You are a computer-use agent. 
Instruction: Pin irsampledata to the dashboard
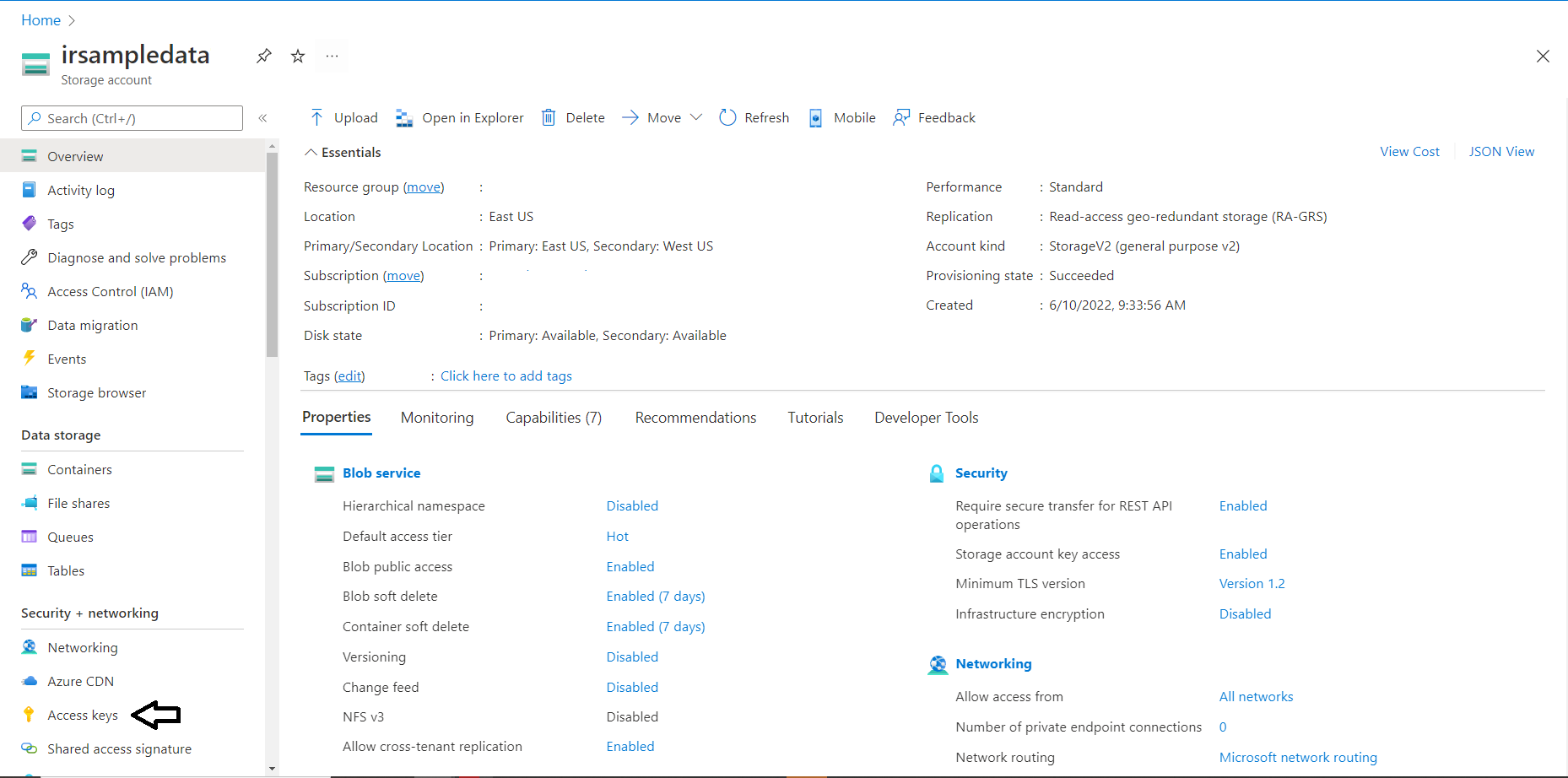tap(263, 56)
